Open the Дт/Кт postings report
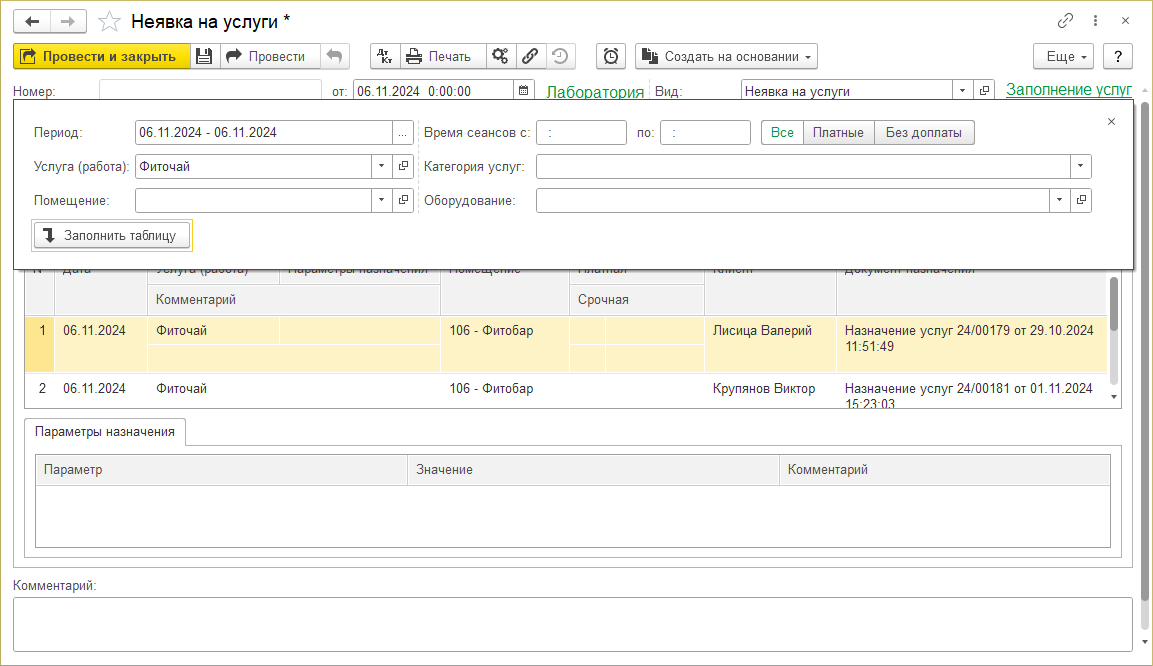Screen dimensions: 1153x666 click(x=385, y=56)
